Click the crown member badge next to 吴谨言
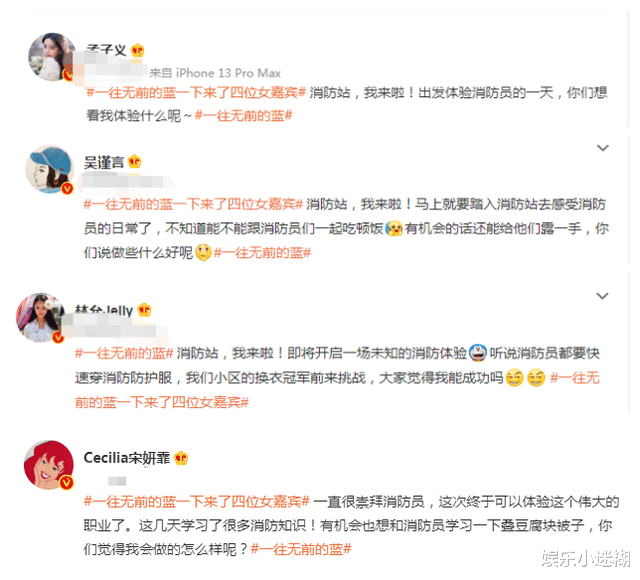Image resolution: width=640 pixels, height=580 pixels. click(x=135, y=162)
